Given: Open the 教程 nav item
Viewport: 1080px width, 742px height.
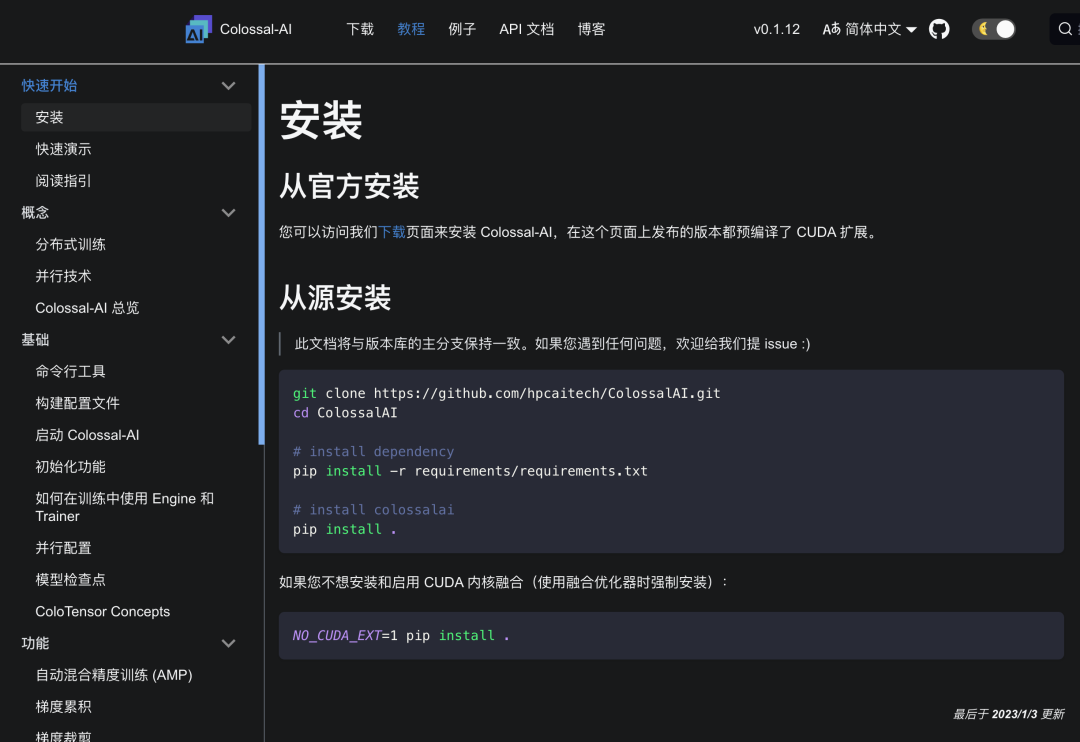Looking at the screenshot, I should 411,29.
